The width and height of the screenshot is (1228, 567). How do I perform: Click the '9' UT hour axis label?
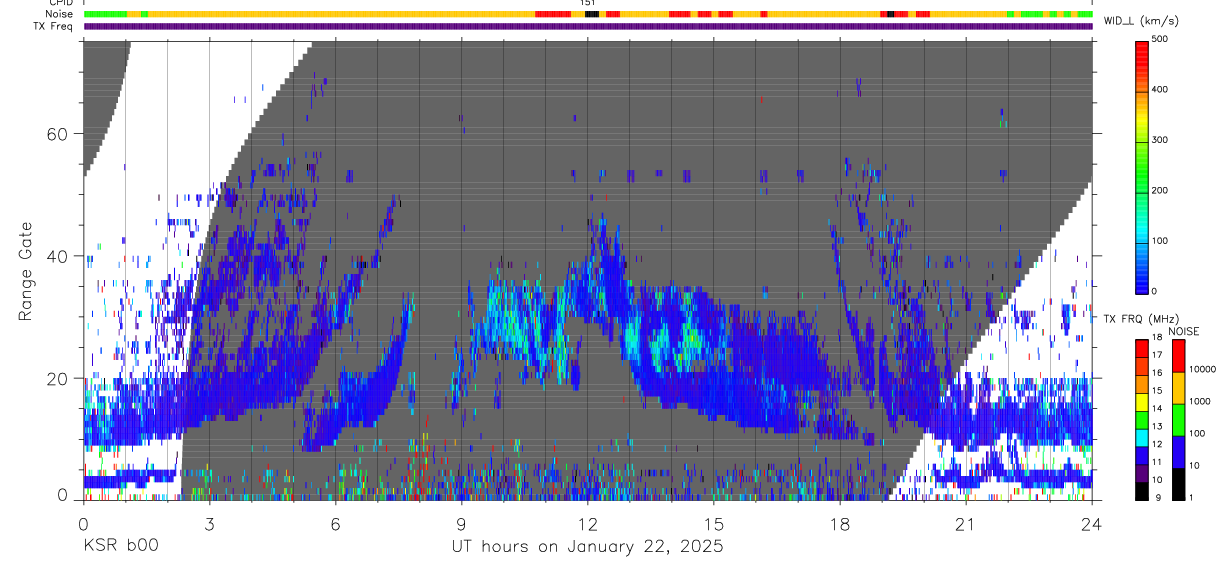(x=461, y=523)
